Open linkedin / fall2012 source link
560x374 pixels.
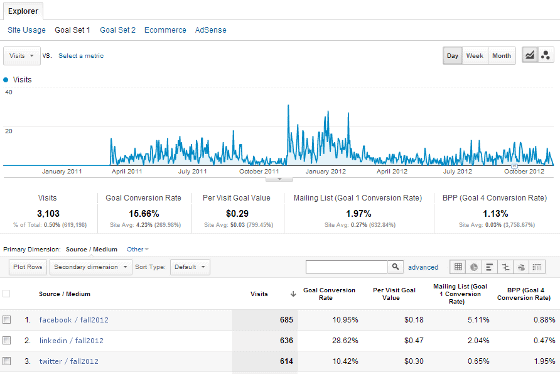71,340
